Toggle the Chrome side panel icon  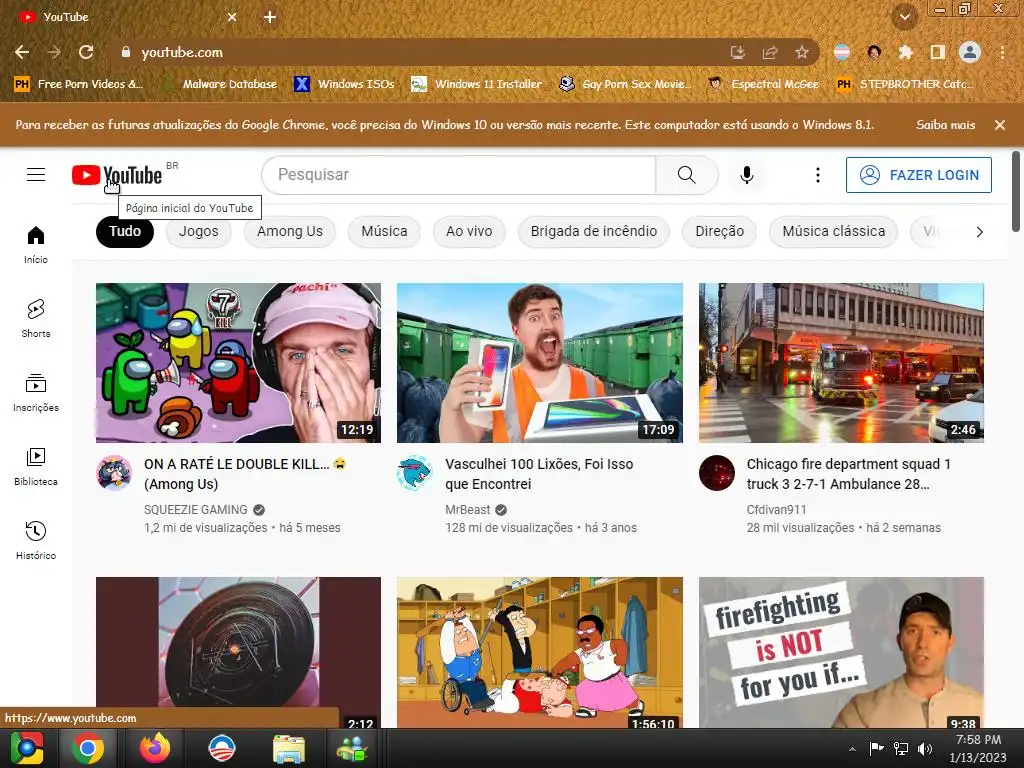pos(937,52)
